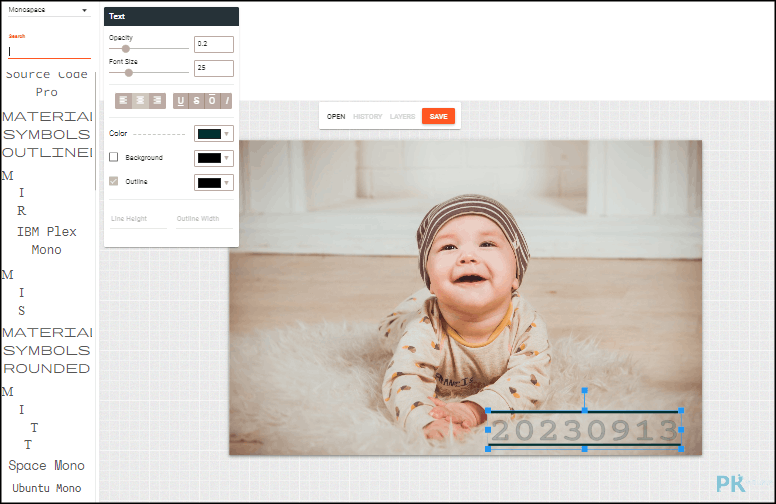Click the rotation handle above the text box
The image size is (776, 504).
pyautogui.click(x=584, y=391)
